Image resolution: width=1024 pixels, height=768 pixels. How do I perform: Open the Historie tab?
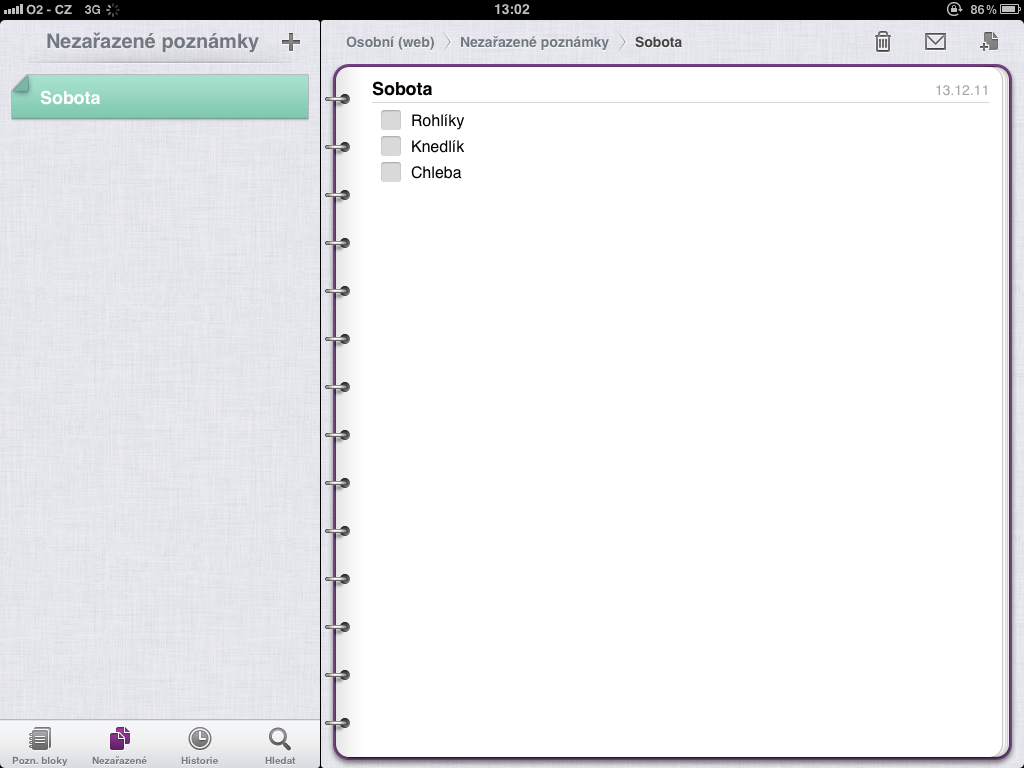click(x=199, y=746)
